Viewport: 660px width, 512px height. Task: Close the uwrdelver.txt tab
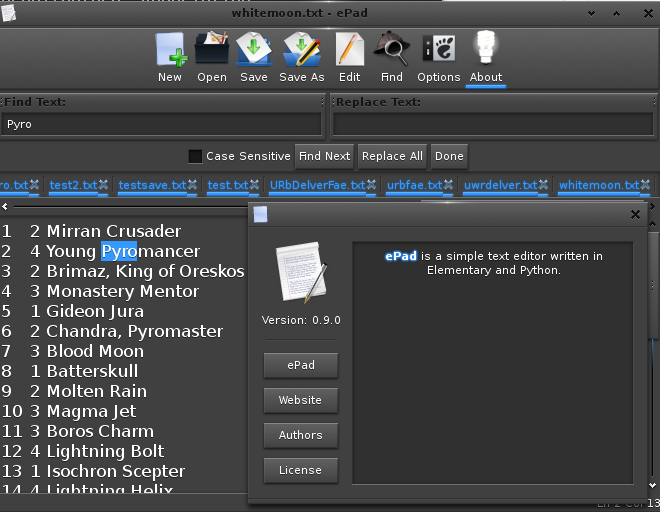(543, 184)
